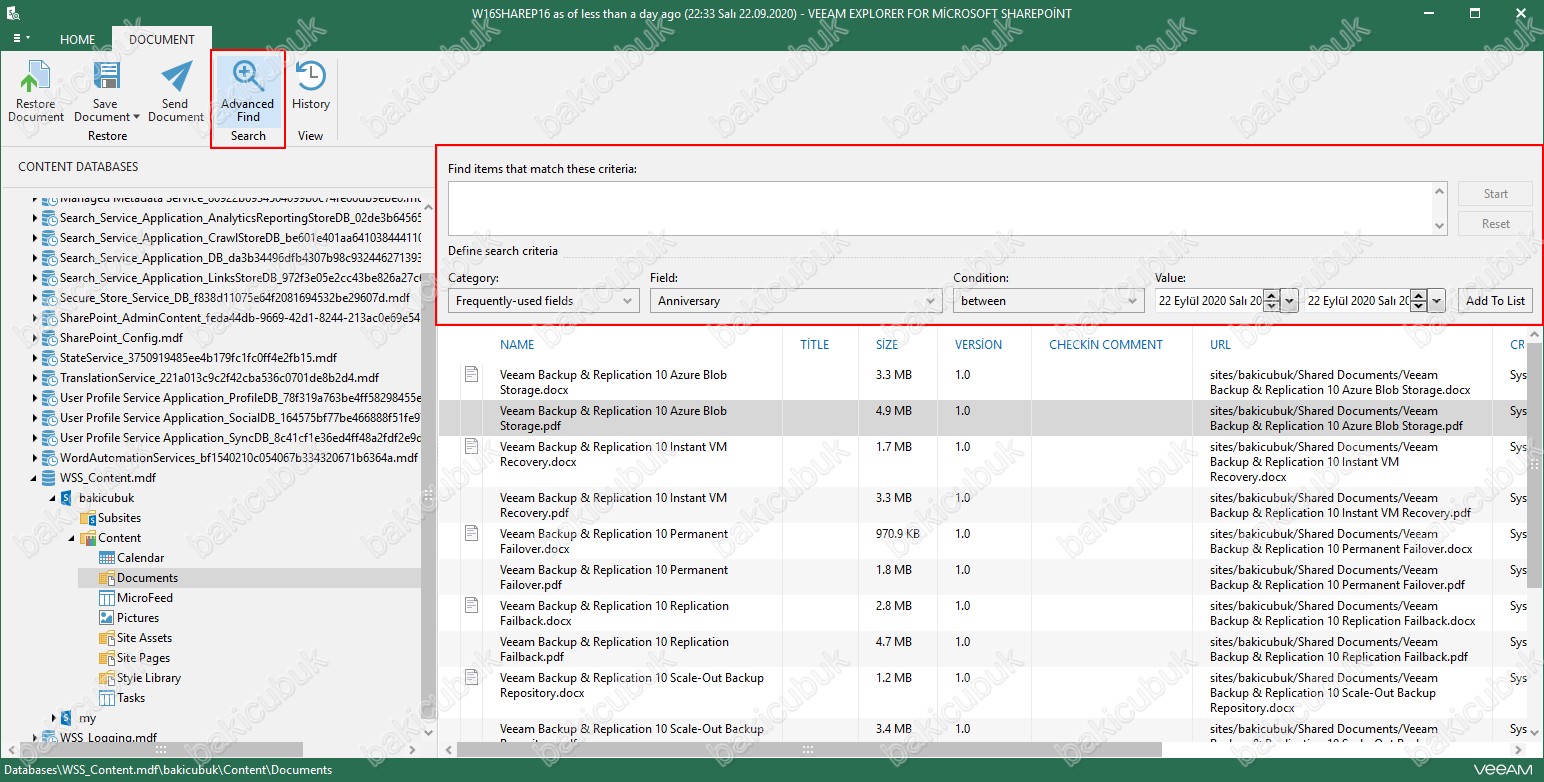Select the Calendar list icon
The width and height of the screenshot is (1544, 782).
pos(107,558)
